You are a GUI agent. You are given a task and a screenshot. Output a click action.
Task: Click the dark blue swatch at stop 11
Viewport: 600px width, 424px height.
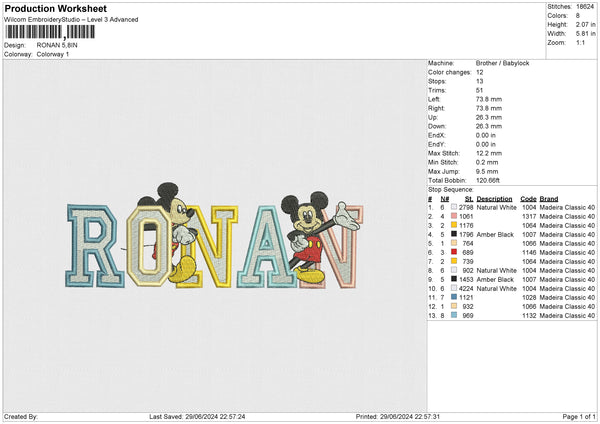tap(455, 297)
